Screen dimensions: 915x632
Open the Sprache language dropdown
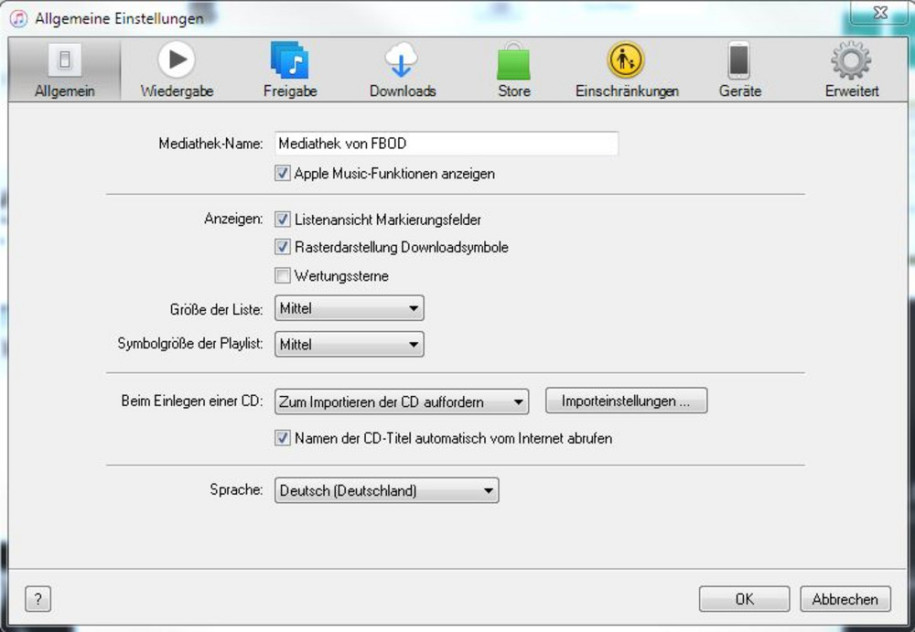click(386, 490)
